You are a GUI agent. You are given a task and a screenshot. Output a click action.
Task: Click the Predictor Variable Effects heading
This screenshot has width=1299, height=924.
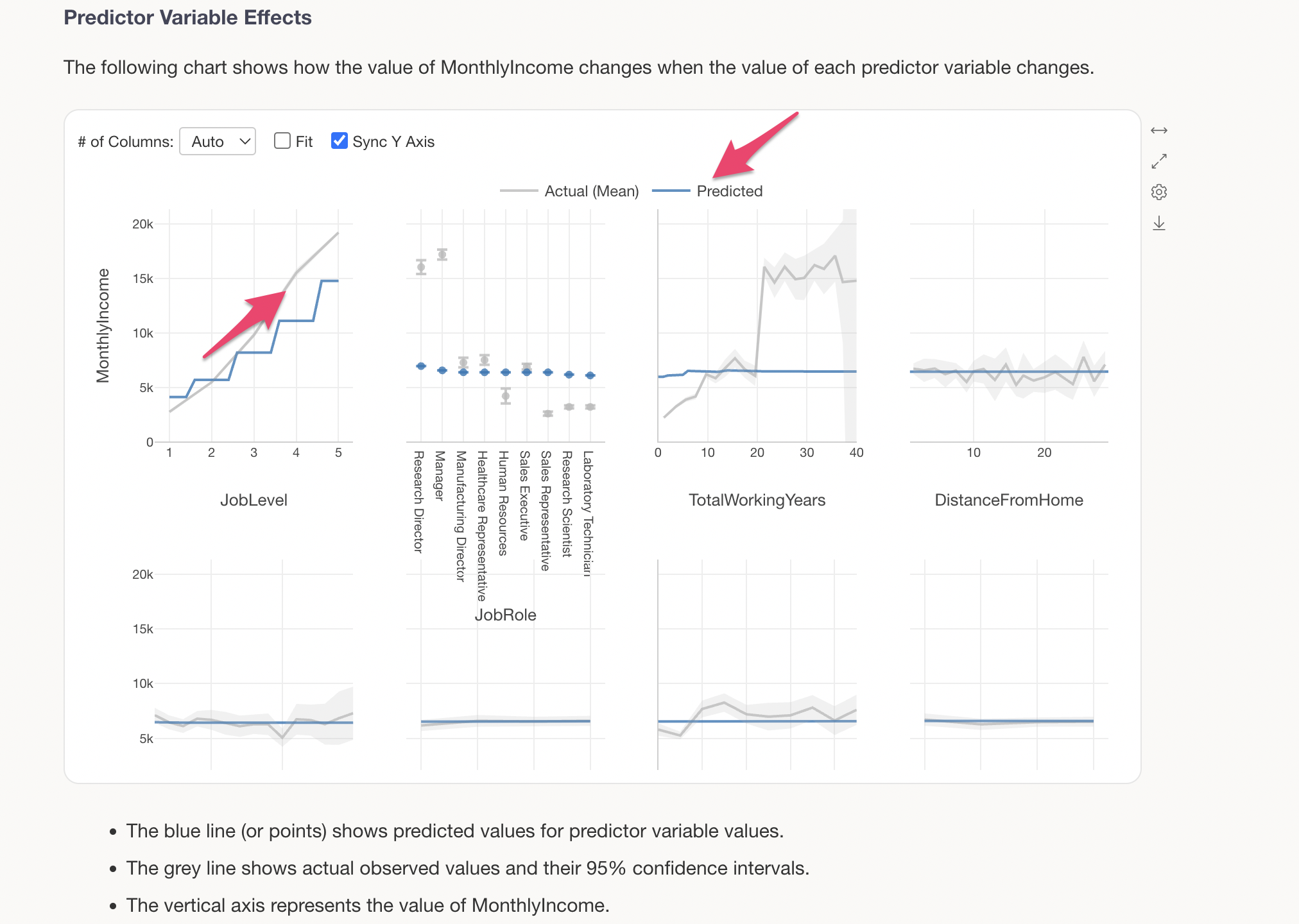[187, 17]
